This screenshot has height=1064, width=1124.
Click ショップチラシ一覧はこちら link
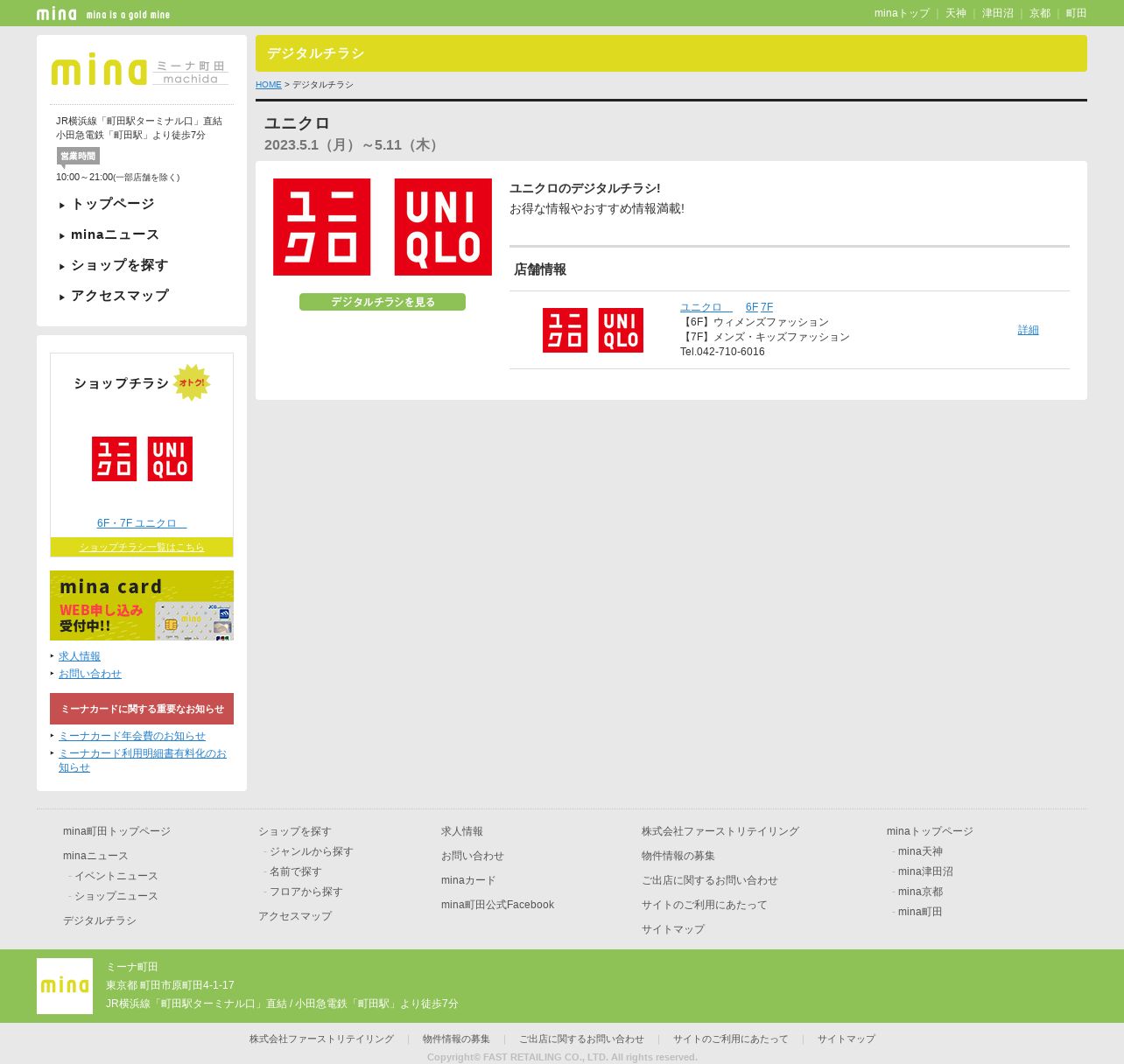tap(142, 547)
